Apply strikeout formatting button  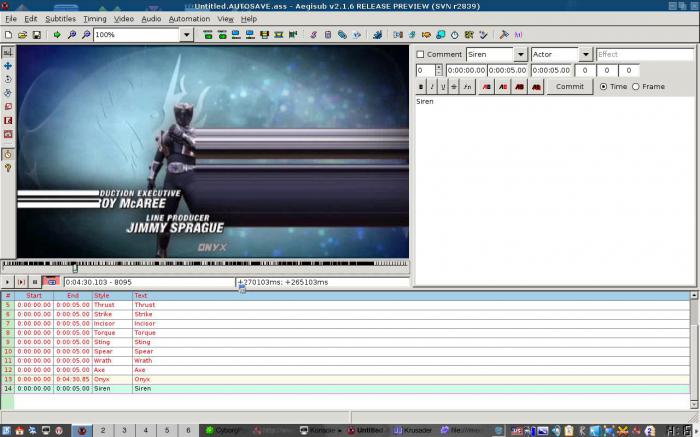pyautogui.click(x=454, y=87)
